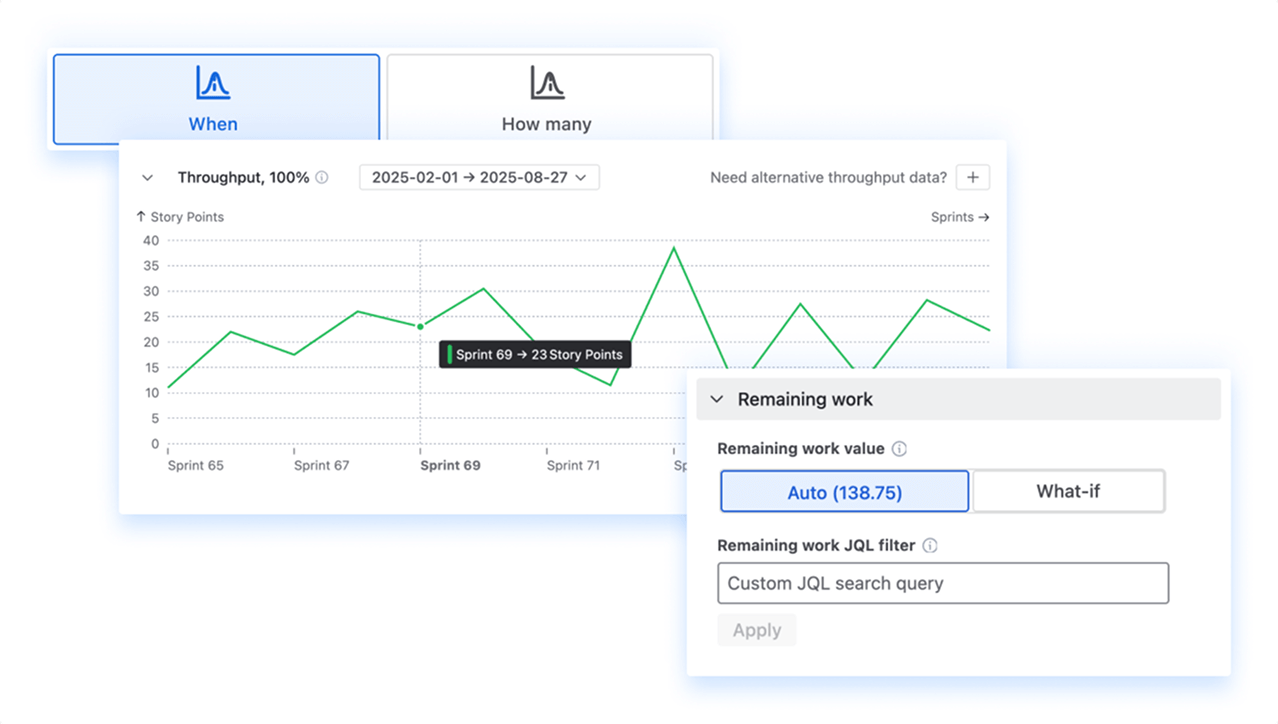This screenshot has height=724, width=1278.
Task: Click the Sprint 69 → 23 Story Points tooltip
Action: [x=535, y=354]
